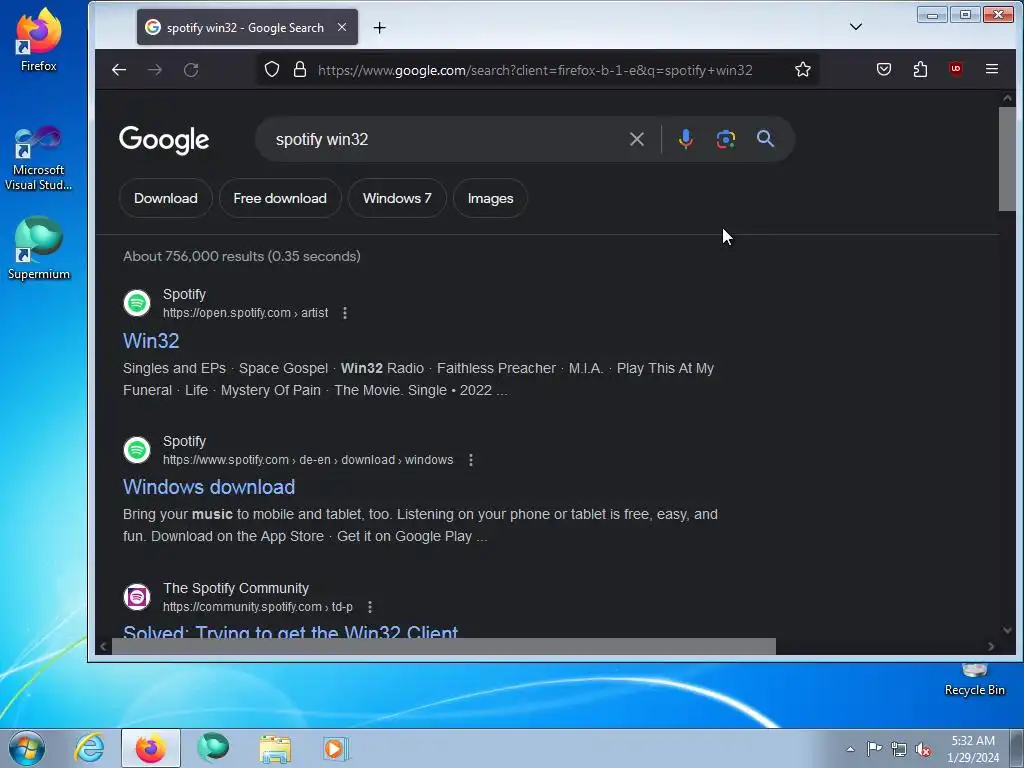Image resolution: width=1024 pixels, height=768 pixels.
Task: Open the Windows Start menu orb
Action: point(27,748)
